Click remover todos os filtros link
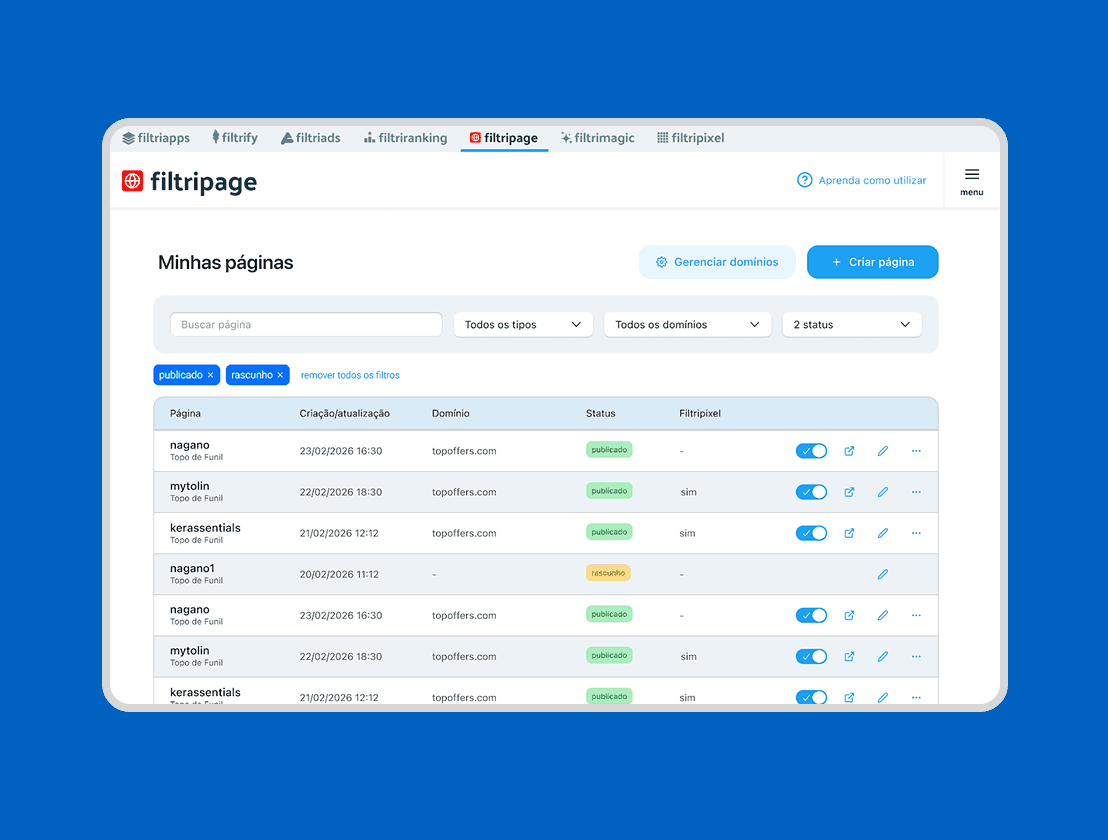 [350, 375]
